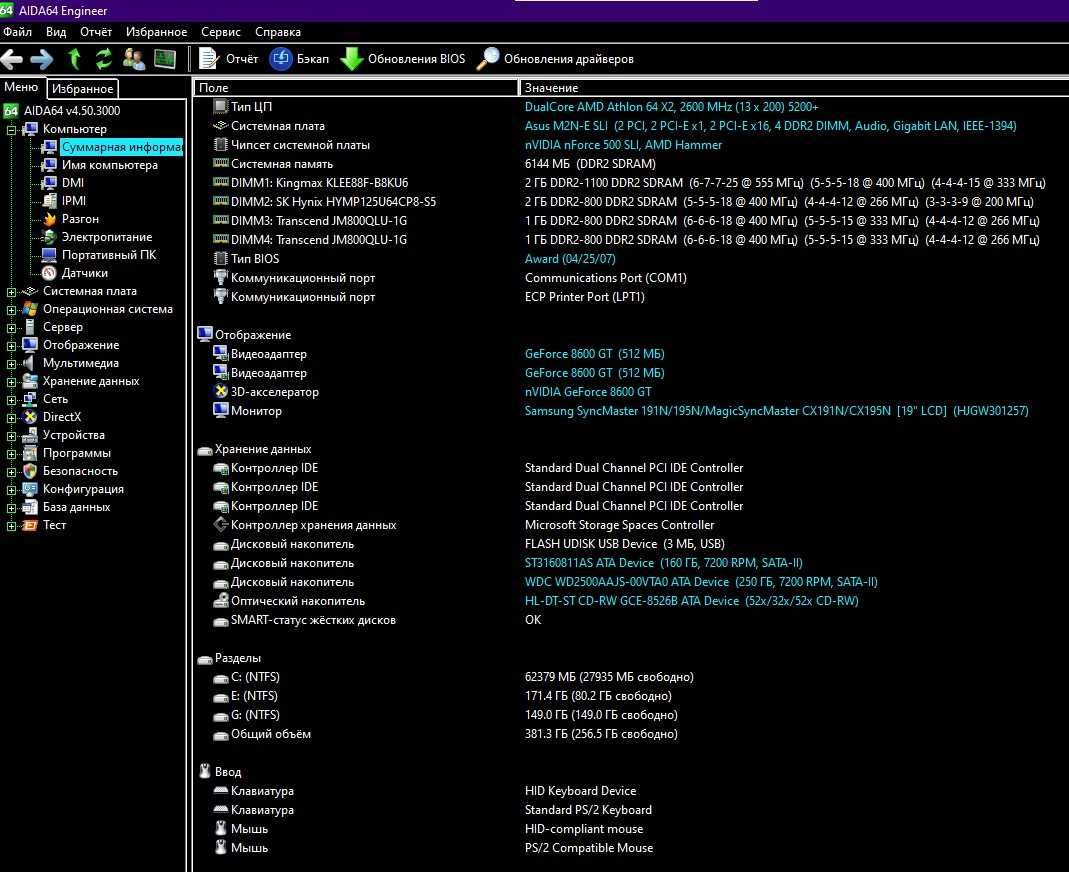Click the Refresh toolbar icon
Viewport: 1069px width, 872px height.
(104, 59)
